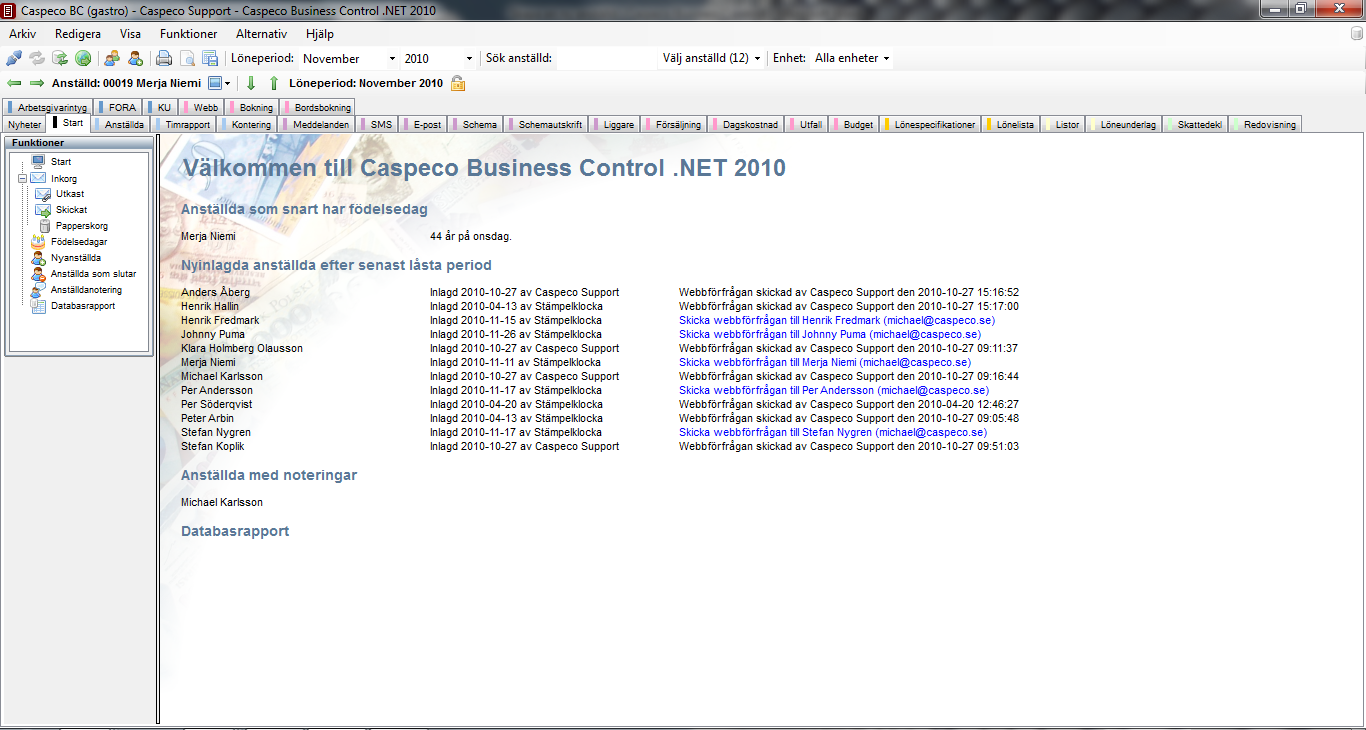Image resolution: width=1366 pixels, height=730 pixels.
Task: Open Välj anställd (12) dropdown
Action: coord(711,58)
